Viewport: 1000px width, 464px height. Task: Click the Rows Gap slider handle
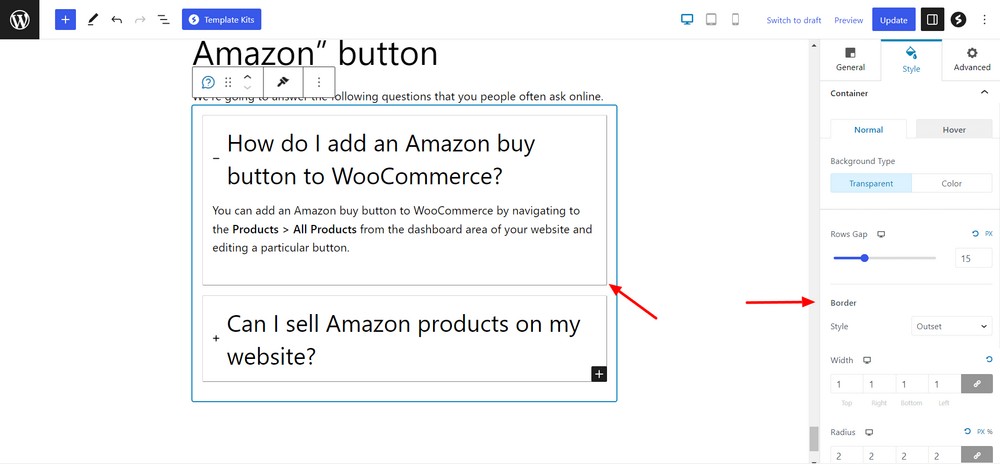pyautogui.click(x=864, y=258)
